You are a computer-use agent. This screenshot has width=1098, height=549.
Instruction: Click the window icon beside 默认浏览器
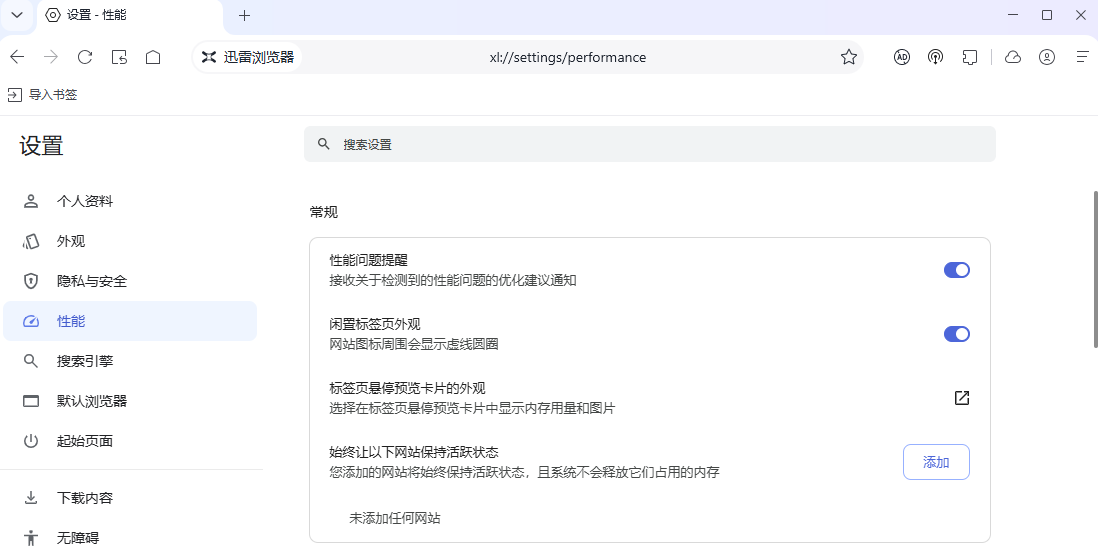tap(31, 401)
